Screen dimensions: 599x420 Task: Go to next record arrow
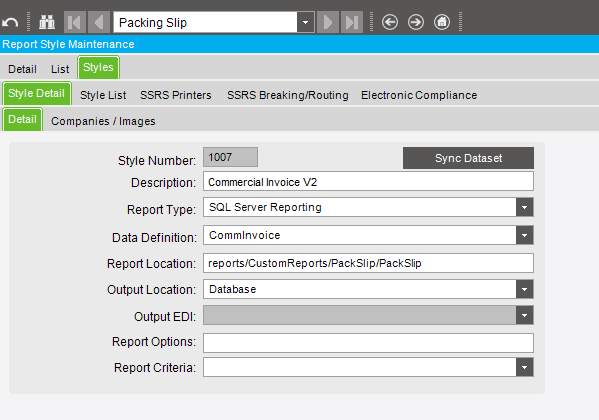click(328, 22)
